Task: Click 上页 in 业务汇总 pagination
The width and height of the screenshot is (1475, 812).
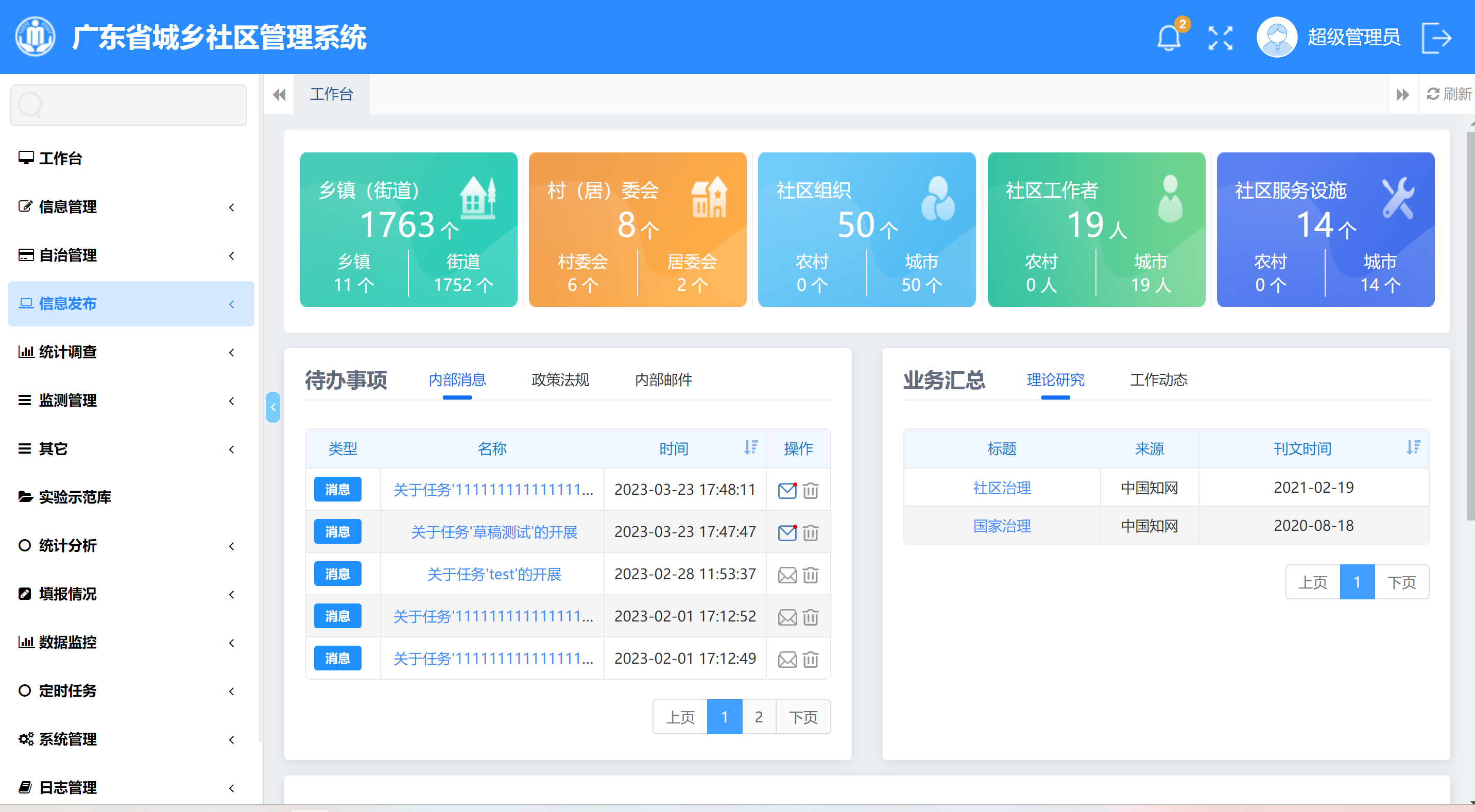Action: point(1313,582)
